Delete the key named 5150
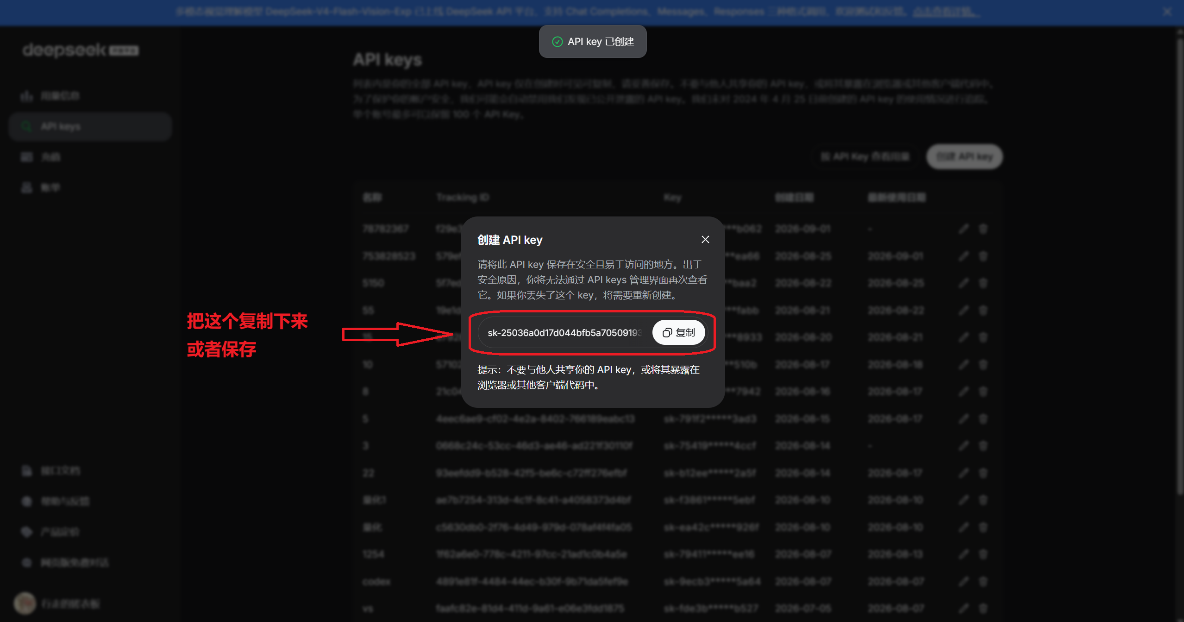The width and height of the screenshot is (1184, 622). (x=983, y=283)
